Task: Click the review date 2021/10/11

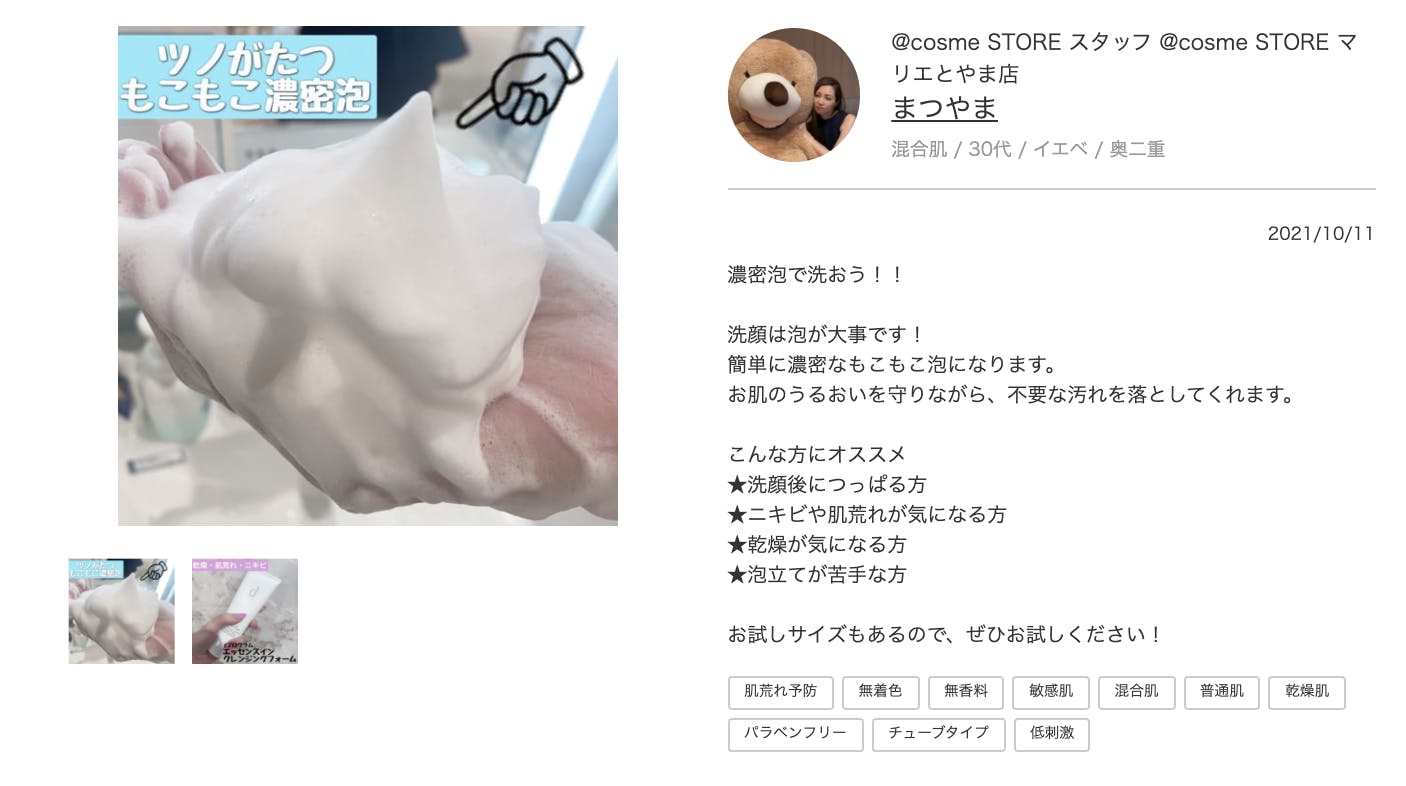Action: tap(1320, 234)
